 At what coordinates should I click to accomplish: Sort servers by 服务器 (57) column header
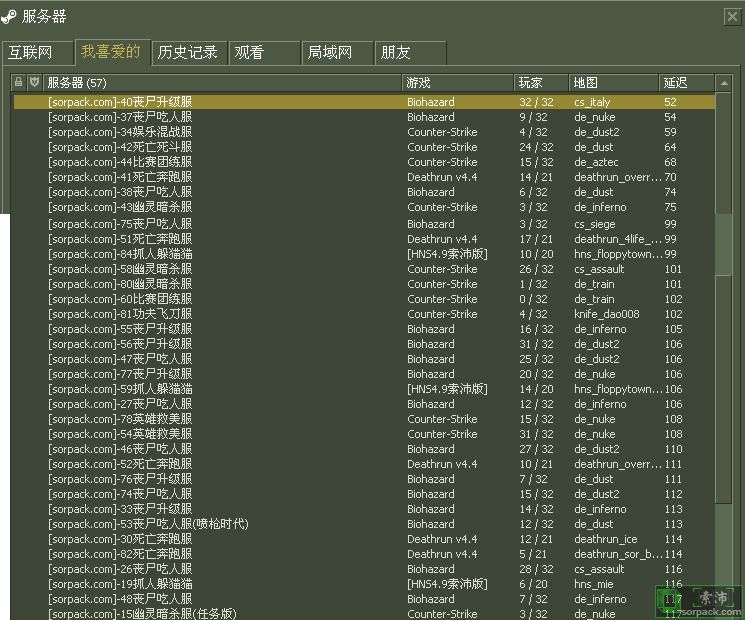(x=222, y=82)
